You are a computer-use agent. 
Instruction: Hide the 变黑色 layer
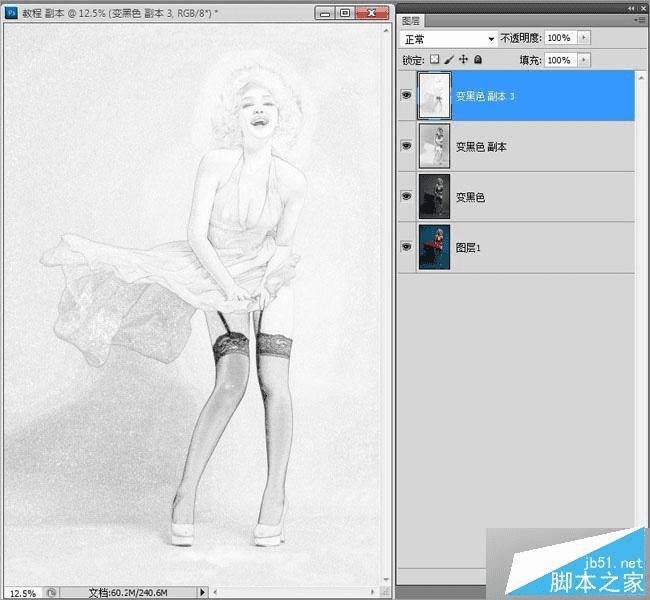point(406,196)
